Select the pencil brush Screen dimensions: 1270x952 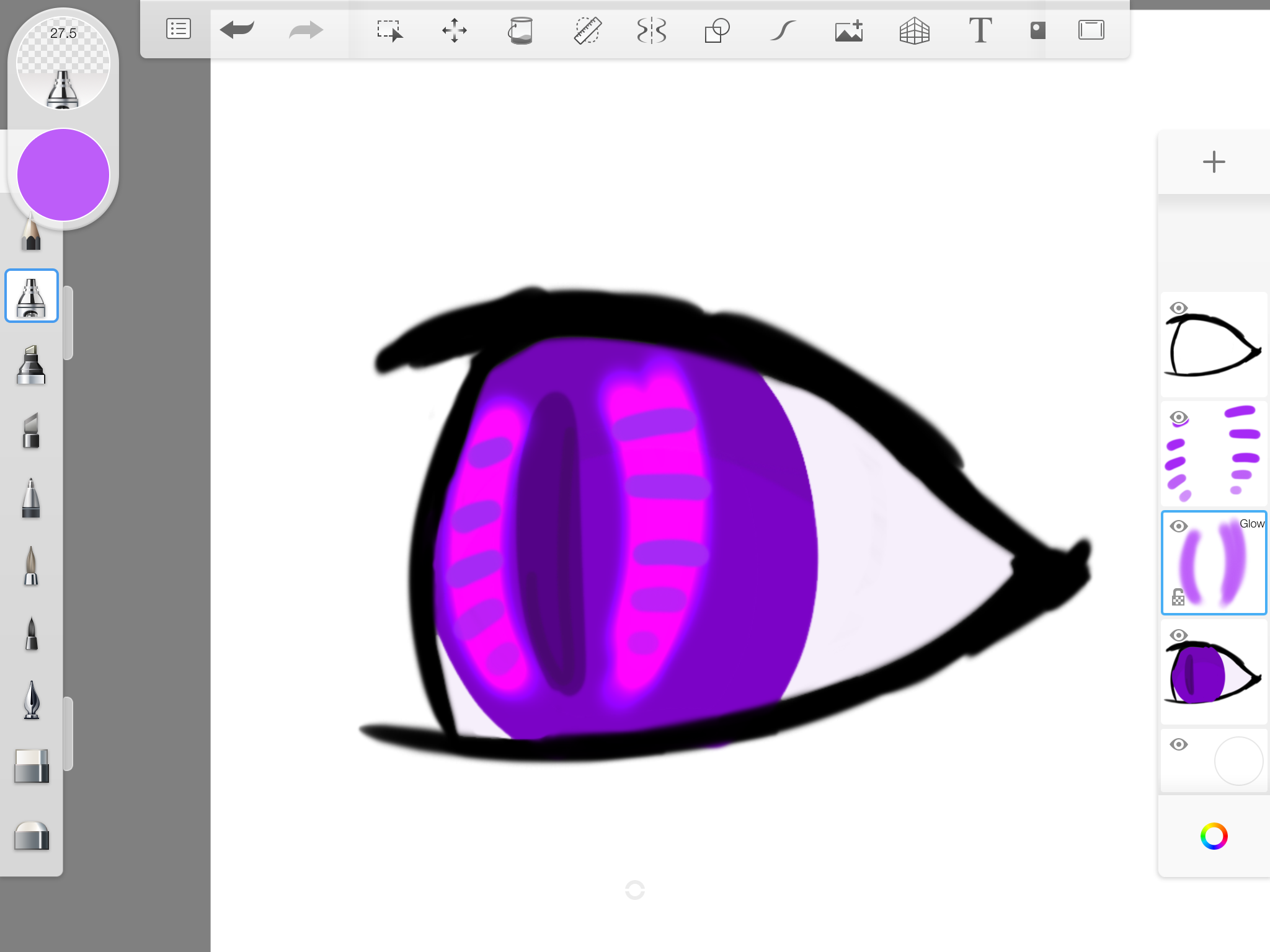pyautogui.click(x=30, y=231)
